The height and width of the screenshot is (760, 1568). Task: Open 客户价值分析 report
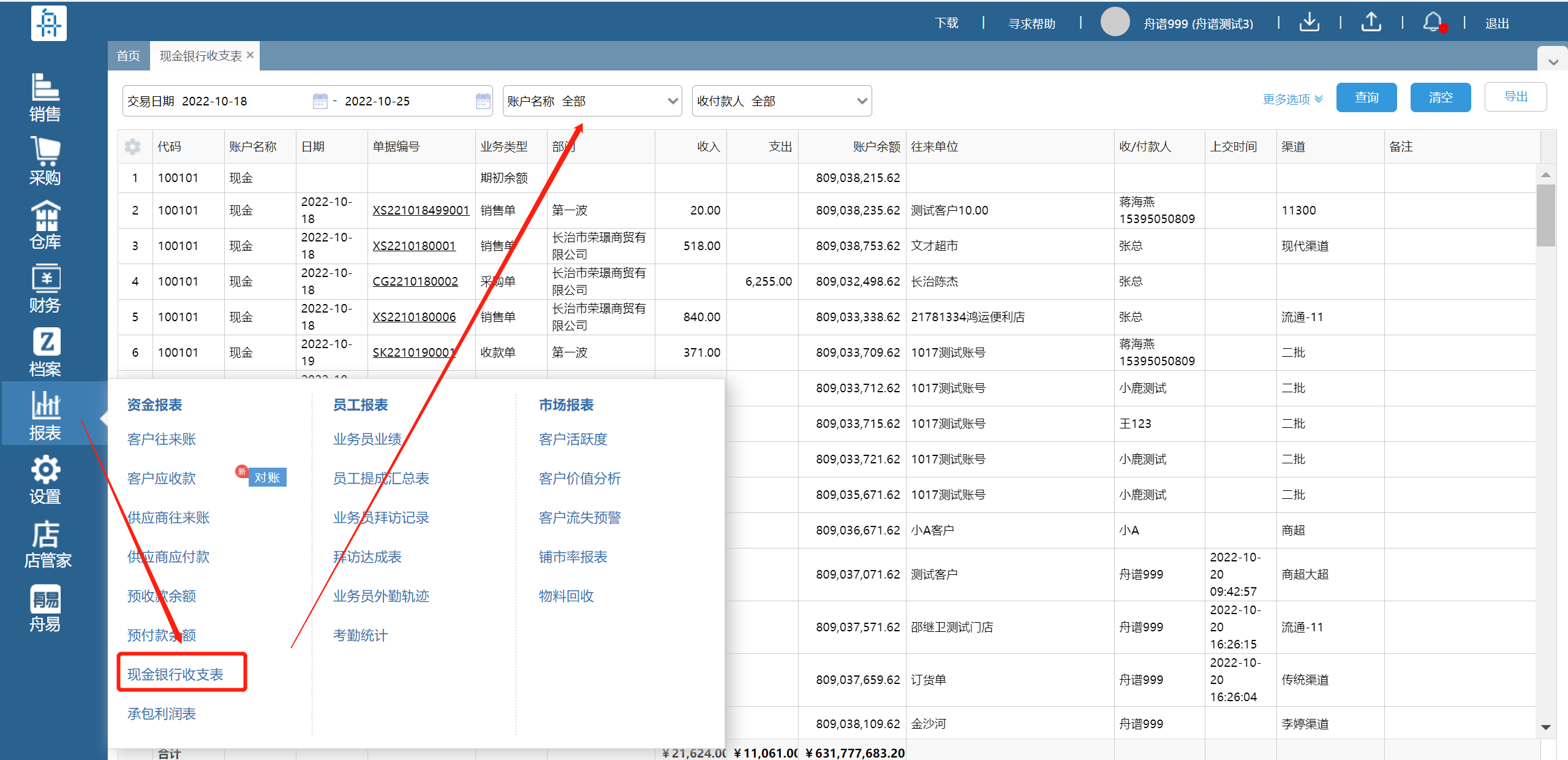(580, 478)
